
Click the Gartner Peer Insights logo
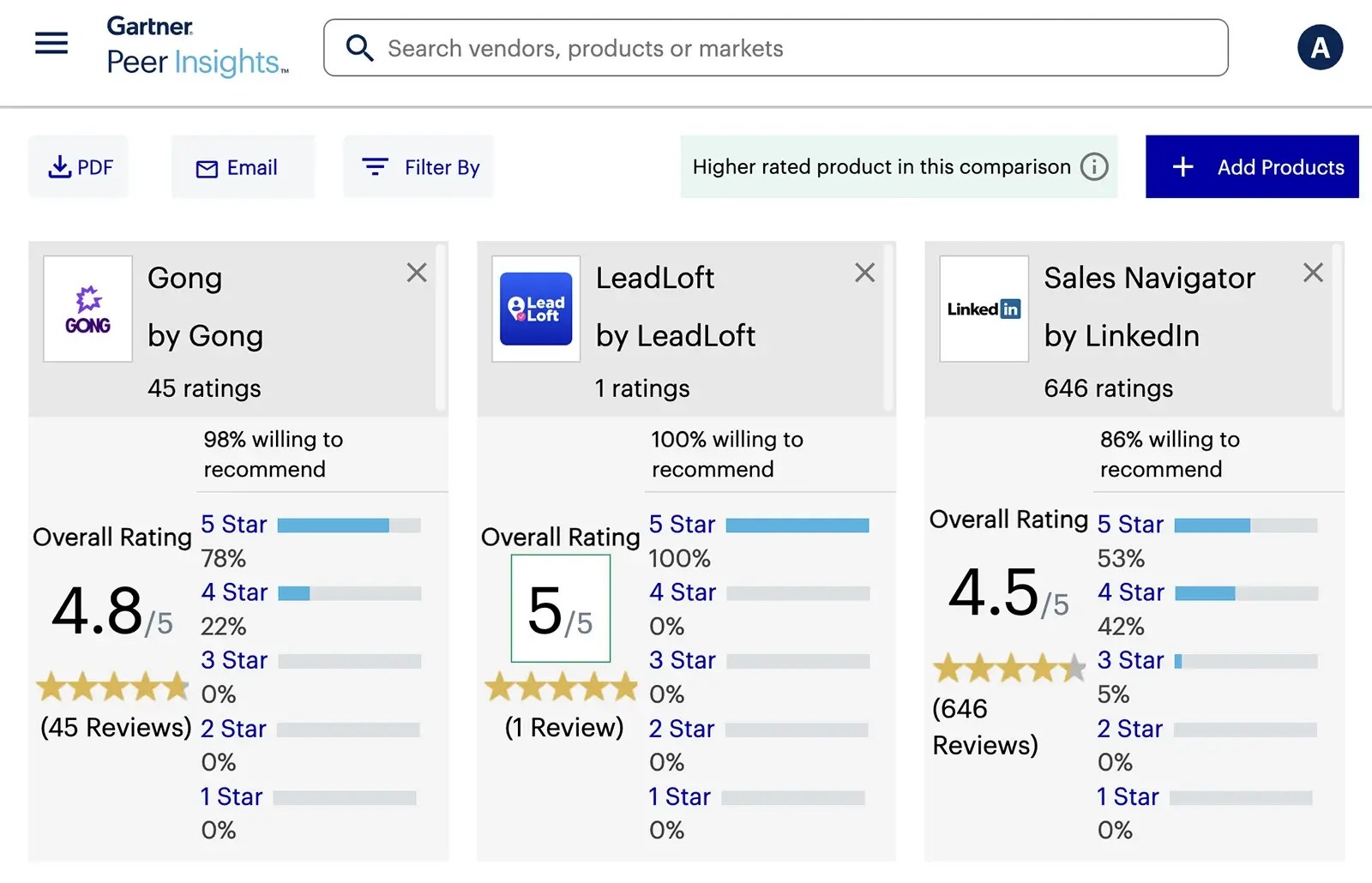pos(197,47)
